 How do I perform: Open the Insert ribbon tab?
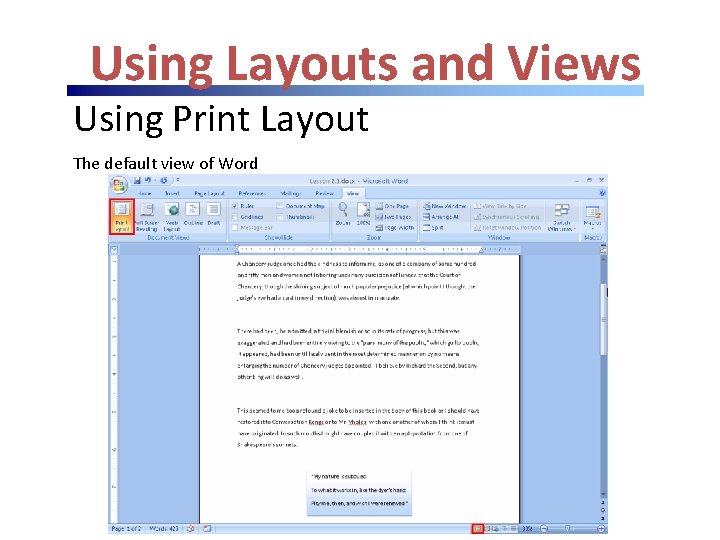172,194
